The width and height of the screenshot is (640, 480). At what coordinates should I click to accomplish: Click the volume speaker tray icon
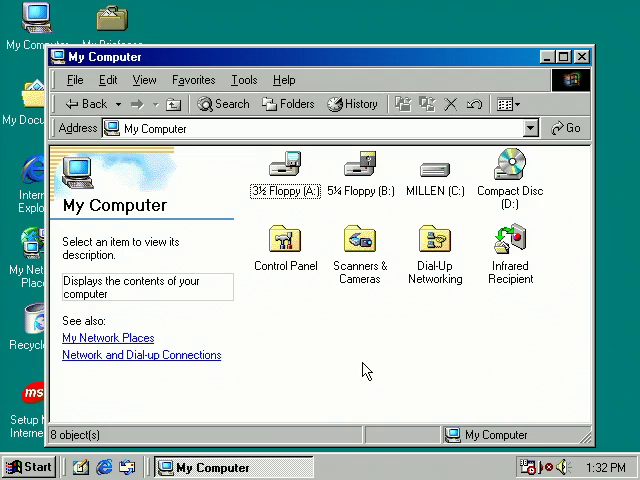tap(563, 467)
